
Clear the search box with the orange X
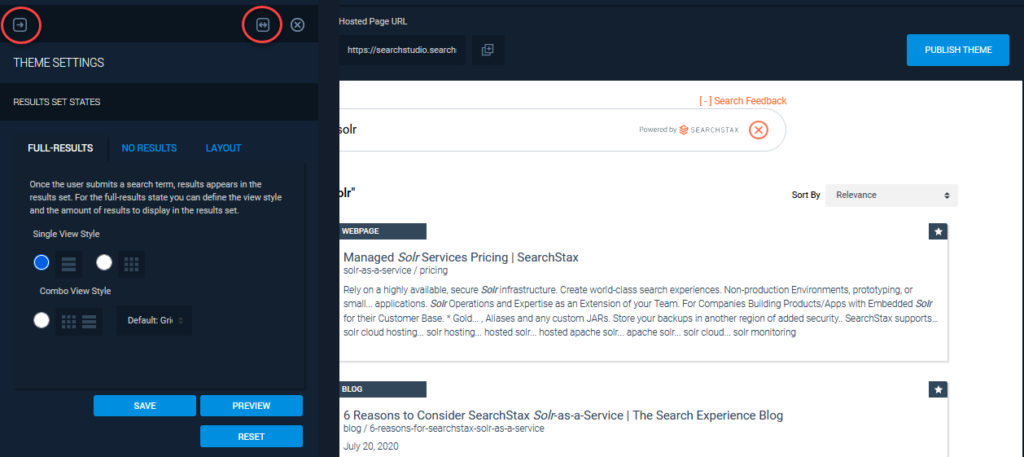point(758,130)
